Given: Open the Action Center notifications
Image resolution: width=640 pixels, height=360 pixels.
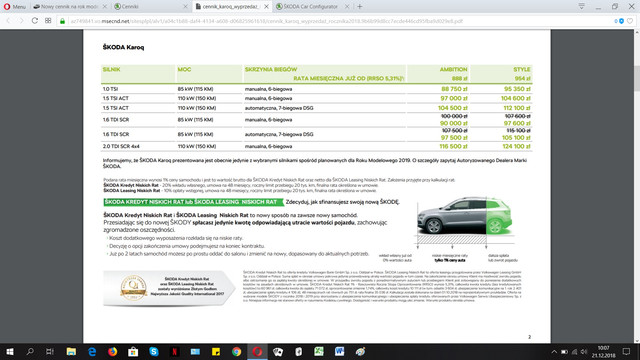Looking at the screenshot, I should 626,351.
